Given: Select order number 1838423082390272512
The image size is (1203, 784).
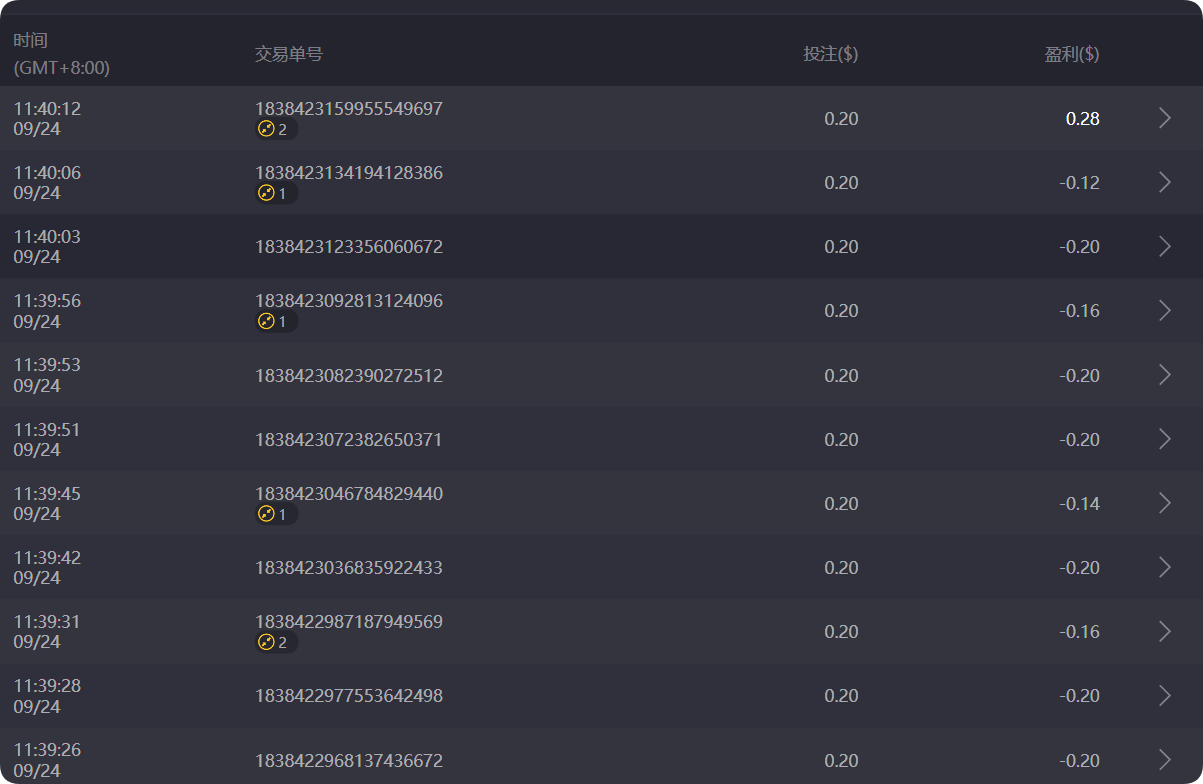Looking at the screenshot, I should click(348, 375).
